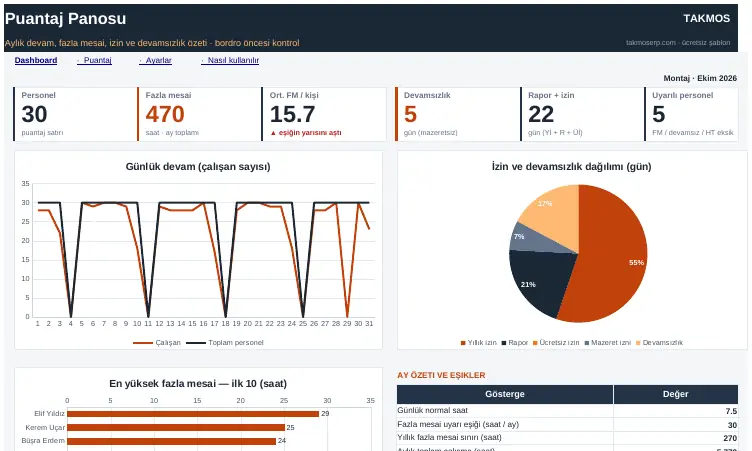
Task: Click the Rapor legend swatch
Action: (x=504, y=343)
